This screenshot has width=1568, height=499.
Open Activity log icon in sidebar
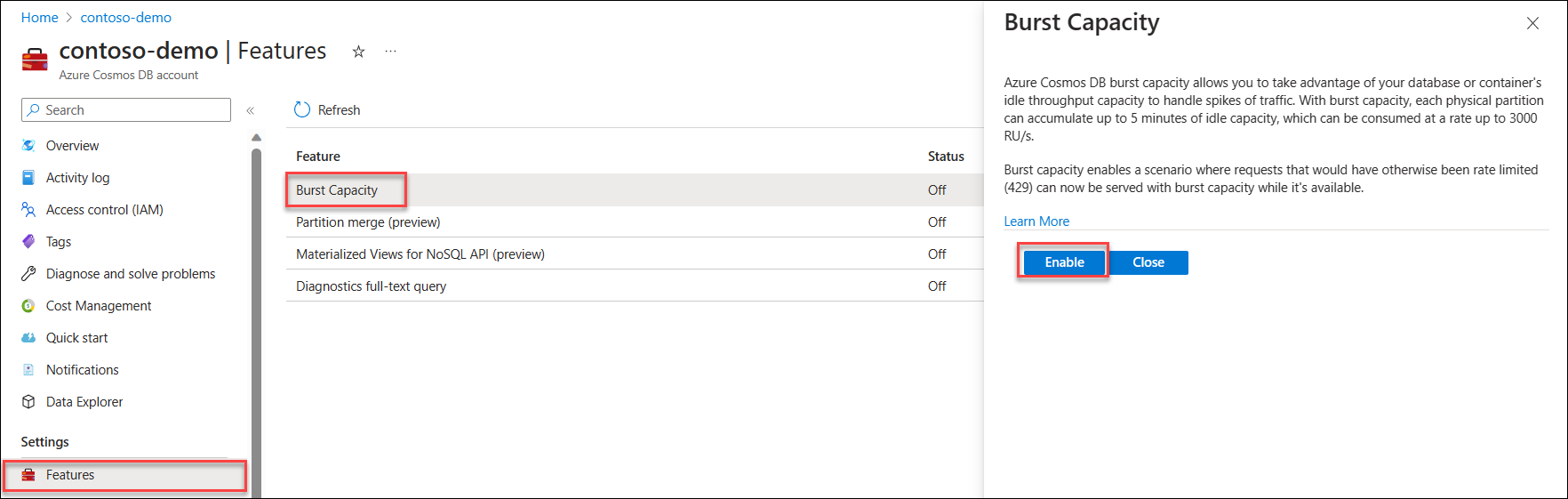28,178
